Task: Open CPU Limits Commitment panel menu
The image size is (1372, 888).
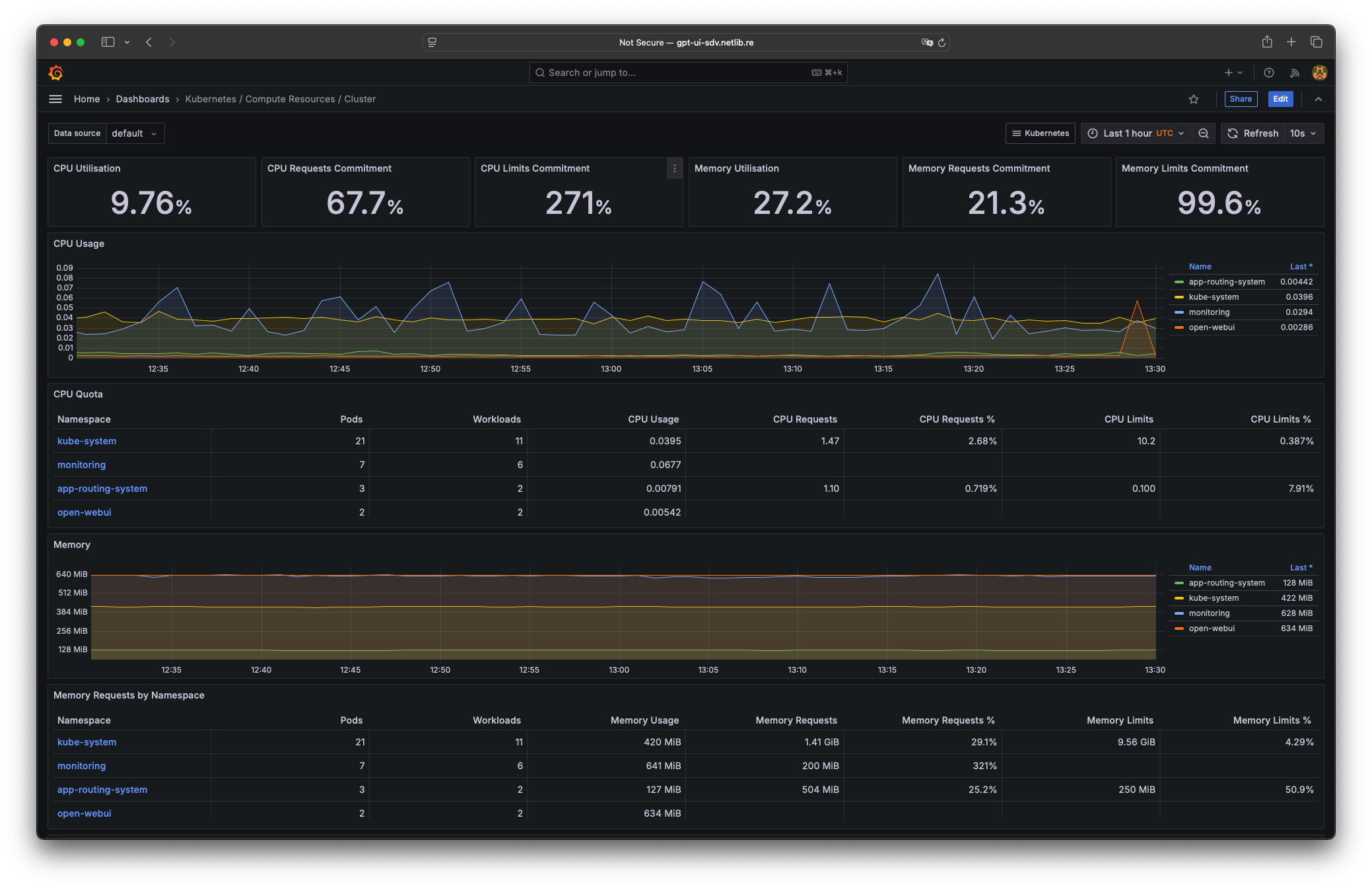Action: tap(674, 169)
